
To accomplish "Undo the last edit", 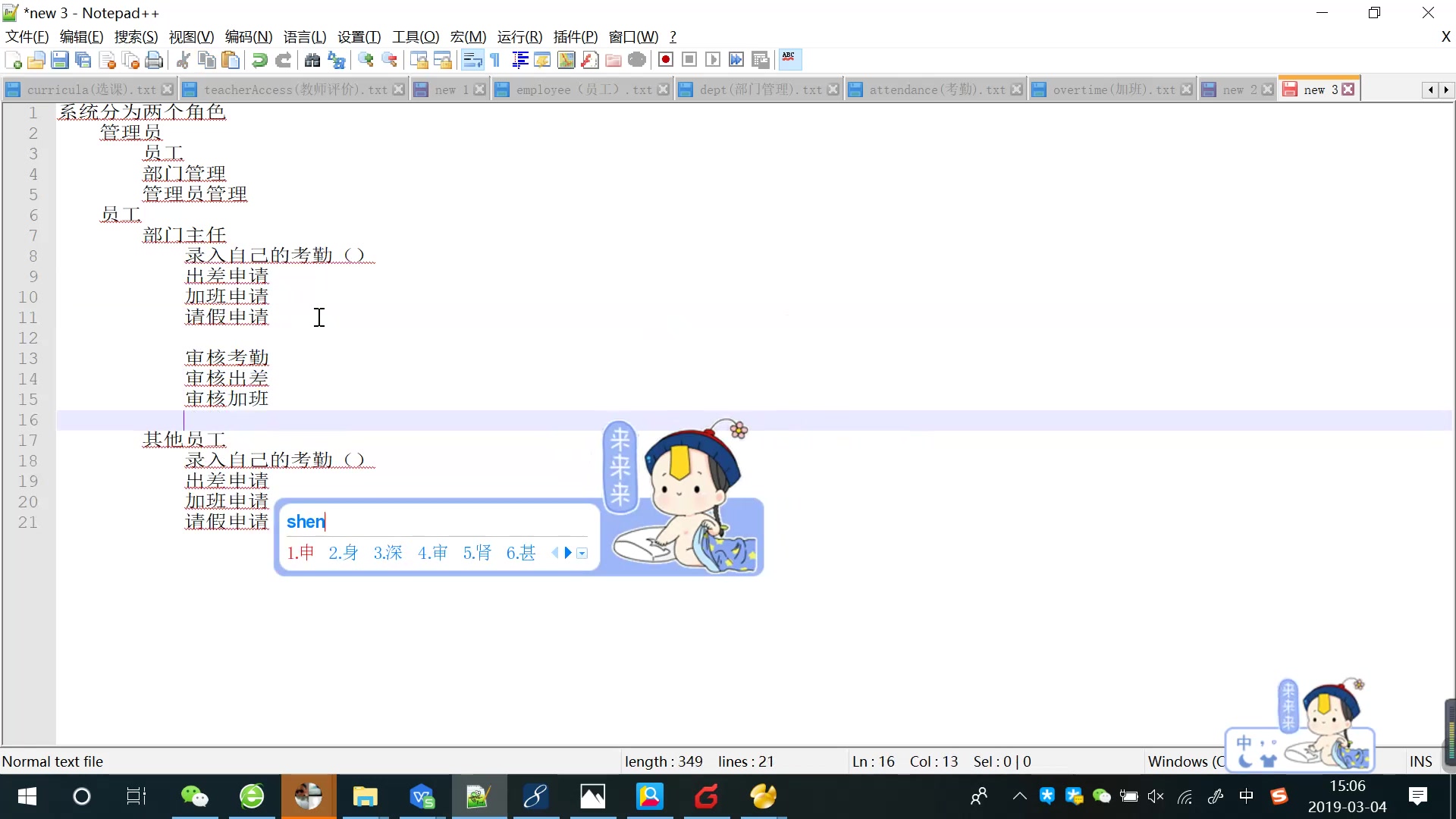I will [x=259, y=60].
